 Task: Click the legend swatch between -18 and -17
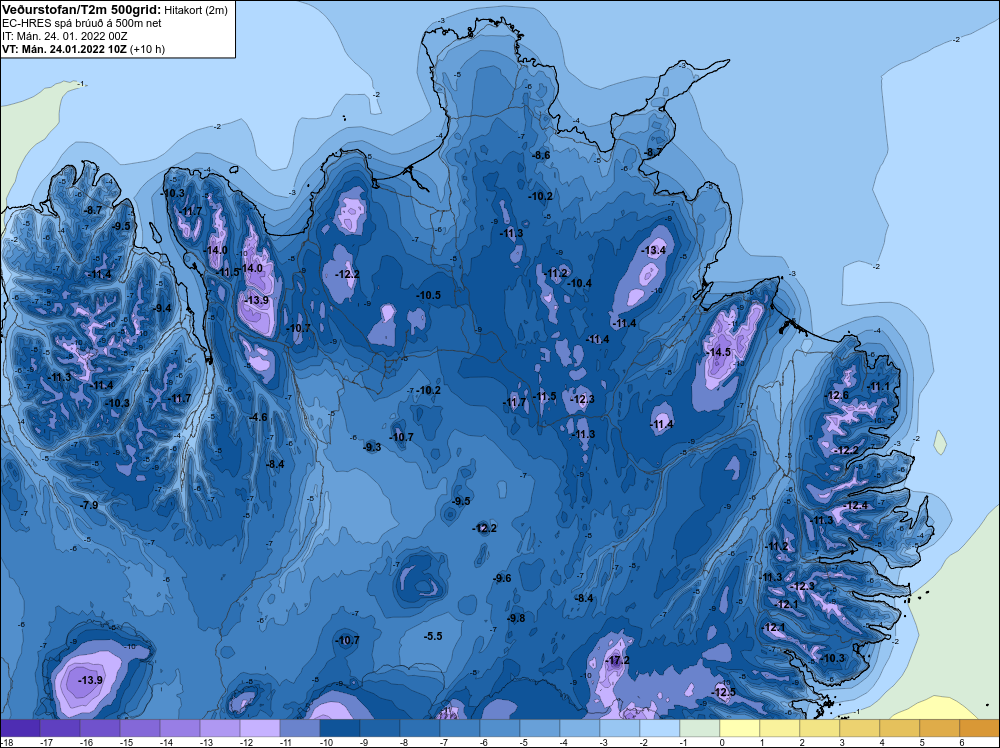pos(20,728)
